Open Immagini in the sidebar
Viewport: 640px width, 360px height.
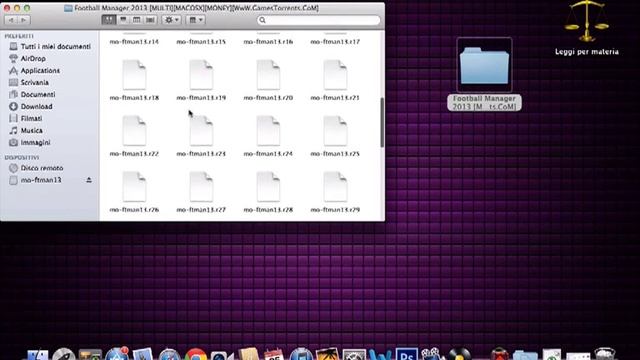tap(30, 142)
